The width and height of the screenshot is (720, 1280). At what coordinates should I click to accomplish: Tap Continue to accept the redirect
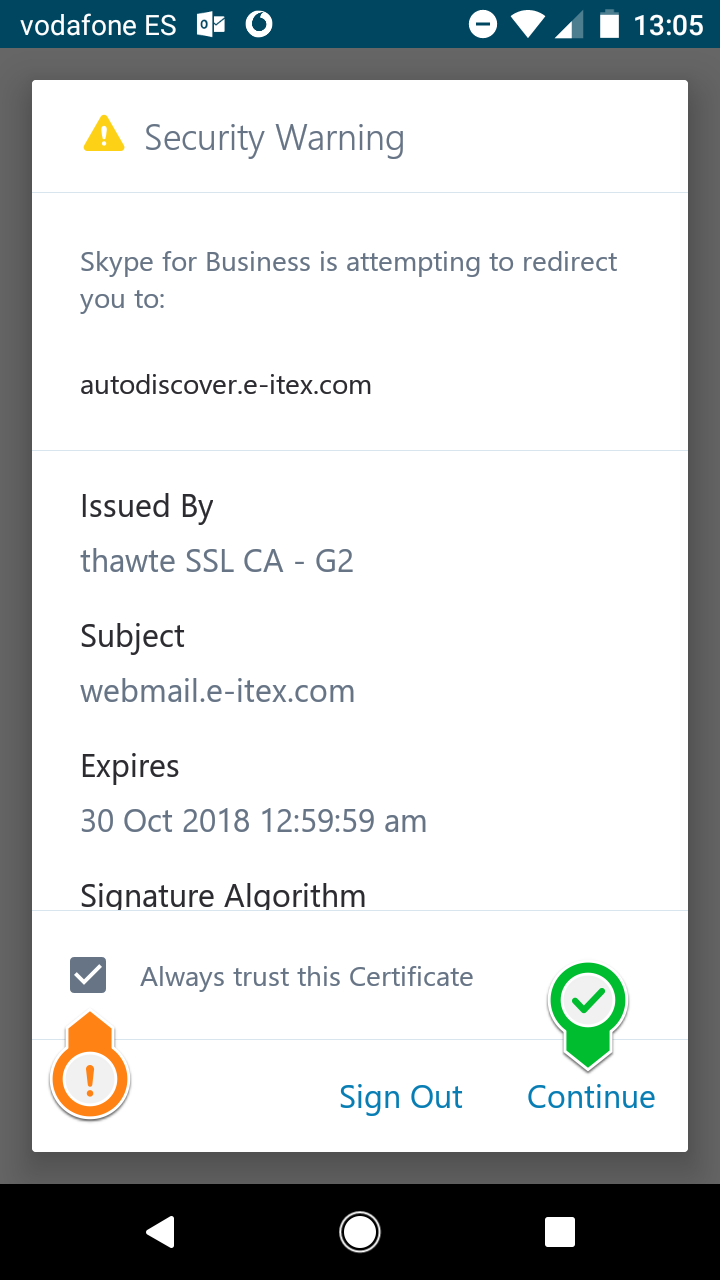591,1097
